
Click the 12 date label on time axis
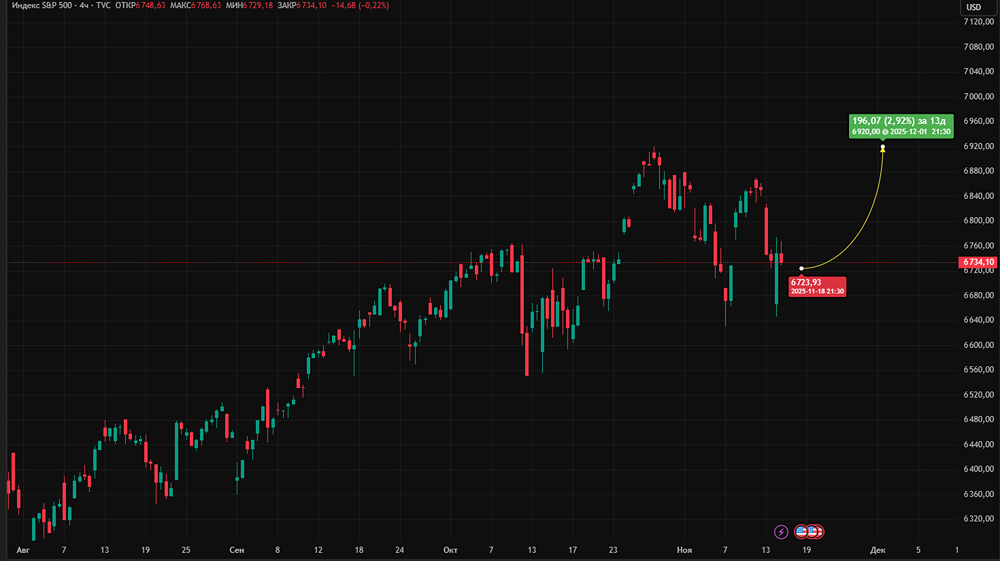[318, 550]
